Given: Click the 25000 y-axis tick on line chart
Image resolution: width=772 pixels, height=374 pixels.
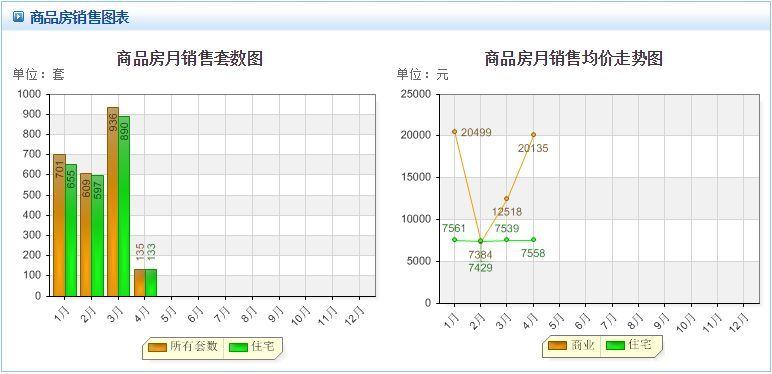Looking at the screenshot, I should coord(417,94).
